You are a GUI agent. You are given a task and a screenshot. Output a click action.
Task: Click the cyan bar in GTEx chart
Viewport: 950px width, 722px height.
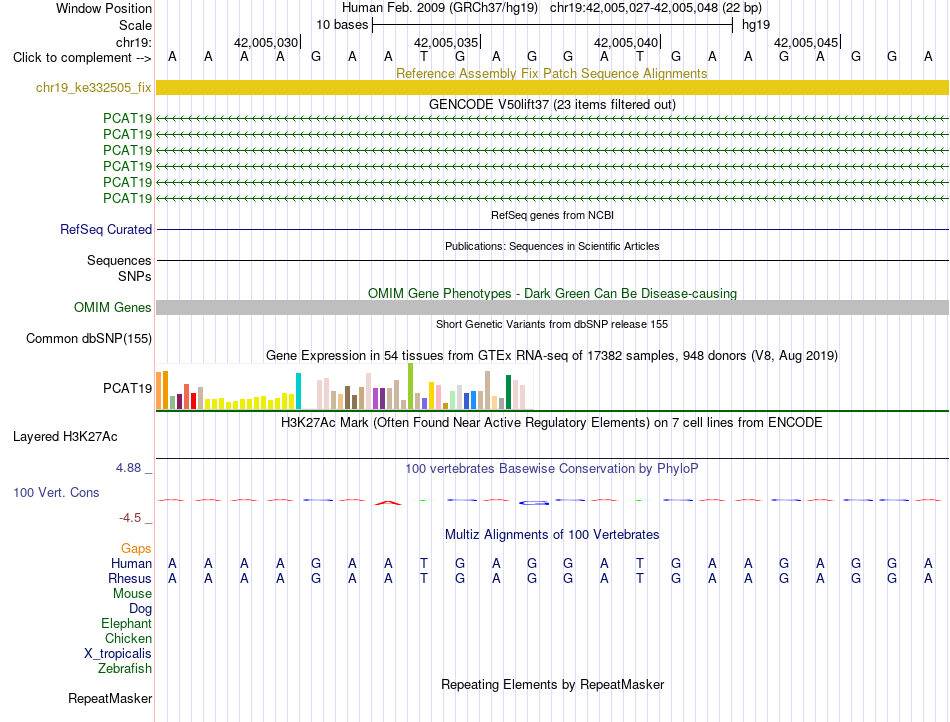(x=298, y=391)
